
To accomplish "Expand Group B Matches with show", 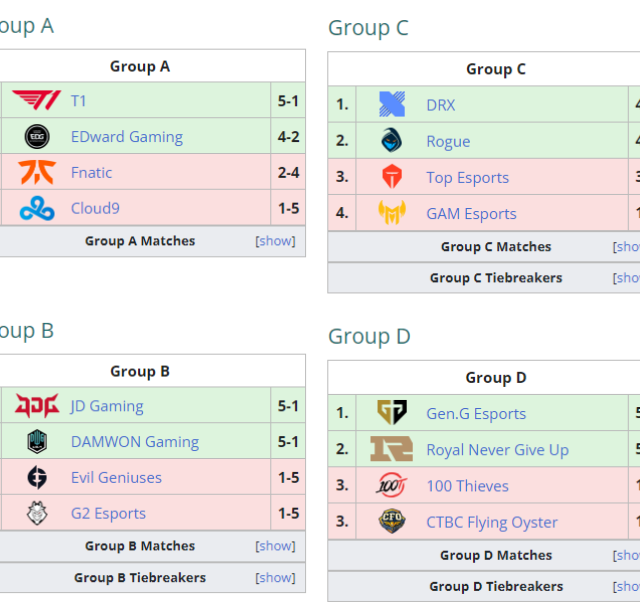I will [275, 546].
